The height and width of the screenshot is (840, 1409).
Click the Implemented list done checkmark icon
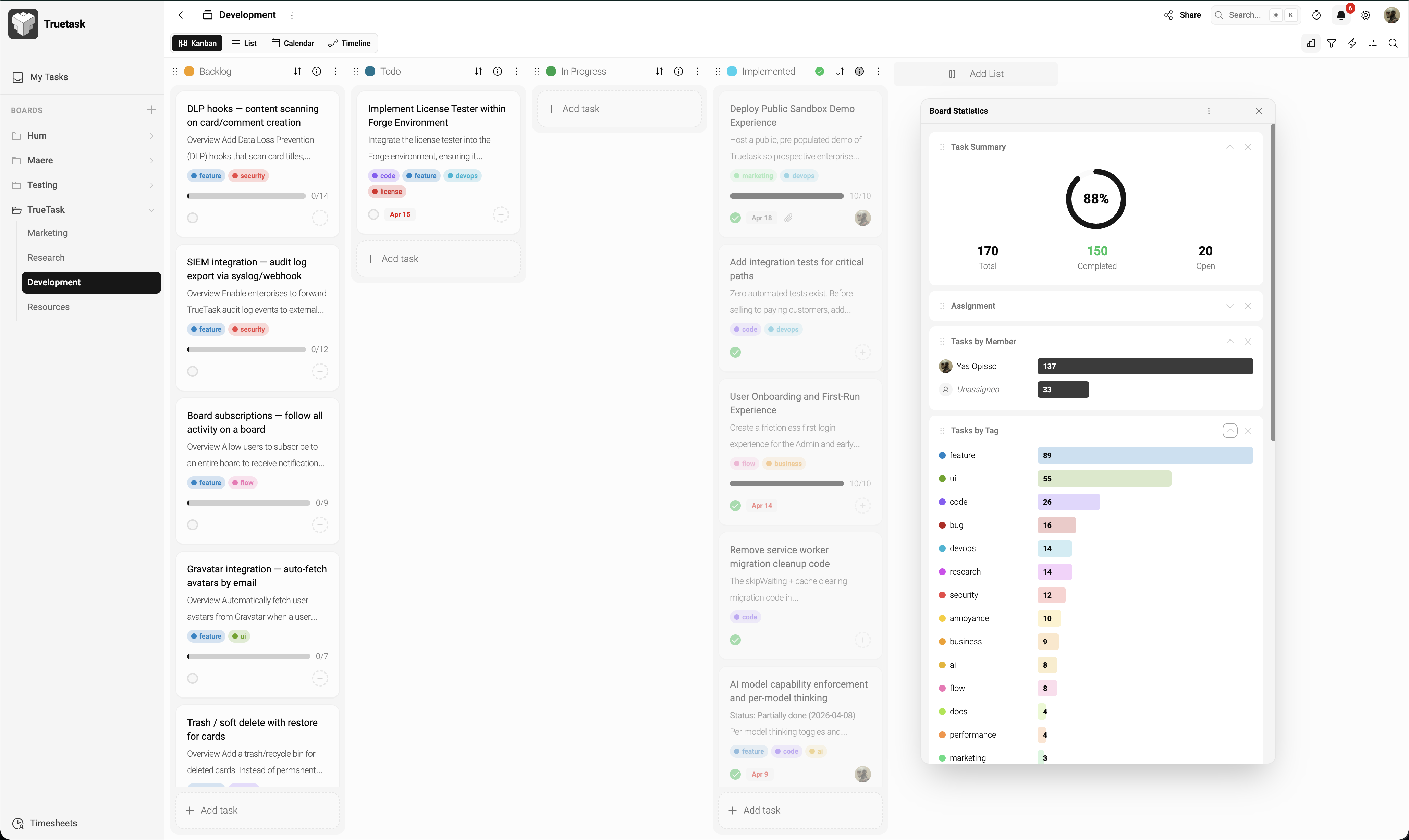pos(819,71)
